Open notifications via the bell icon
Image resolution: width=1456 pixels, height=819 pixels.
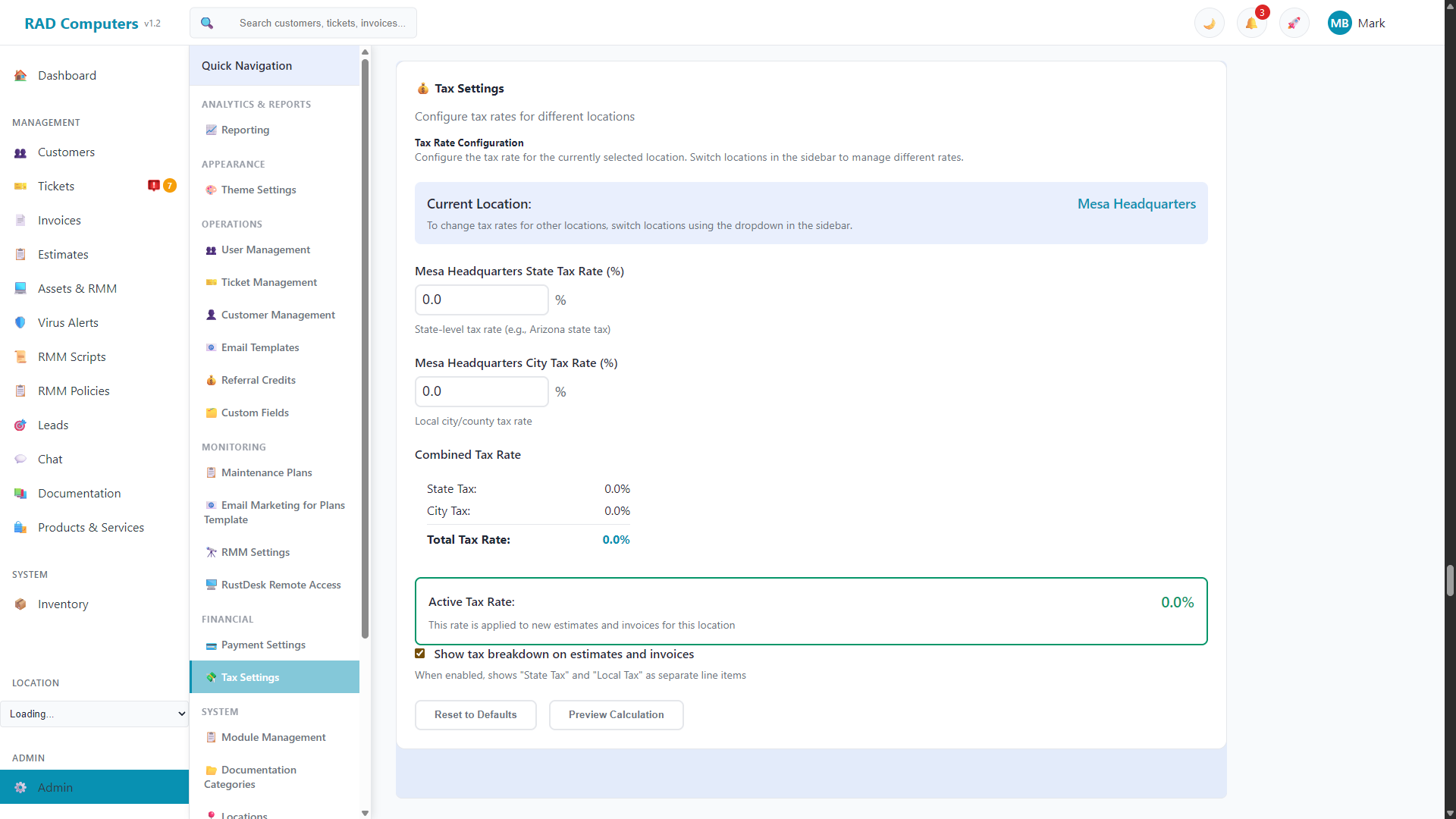point(1250,23)
